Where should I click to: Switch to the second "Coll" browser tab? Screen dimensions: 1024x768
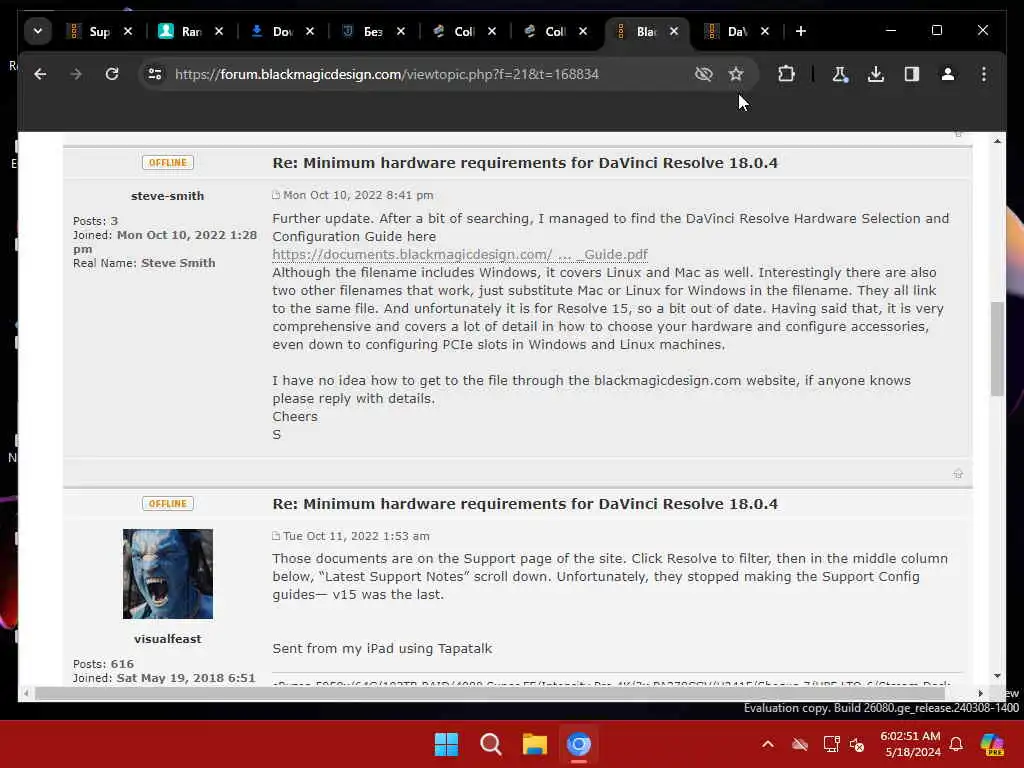click(x=546, y=31)
